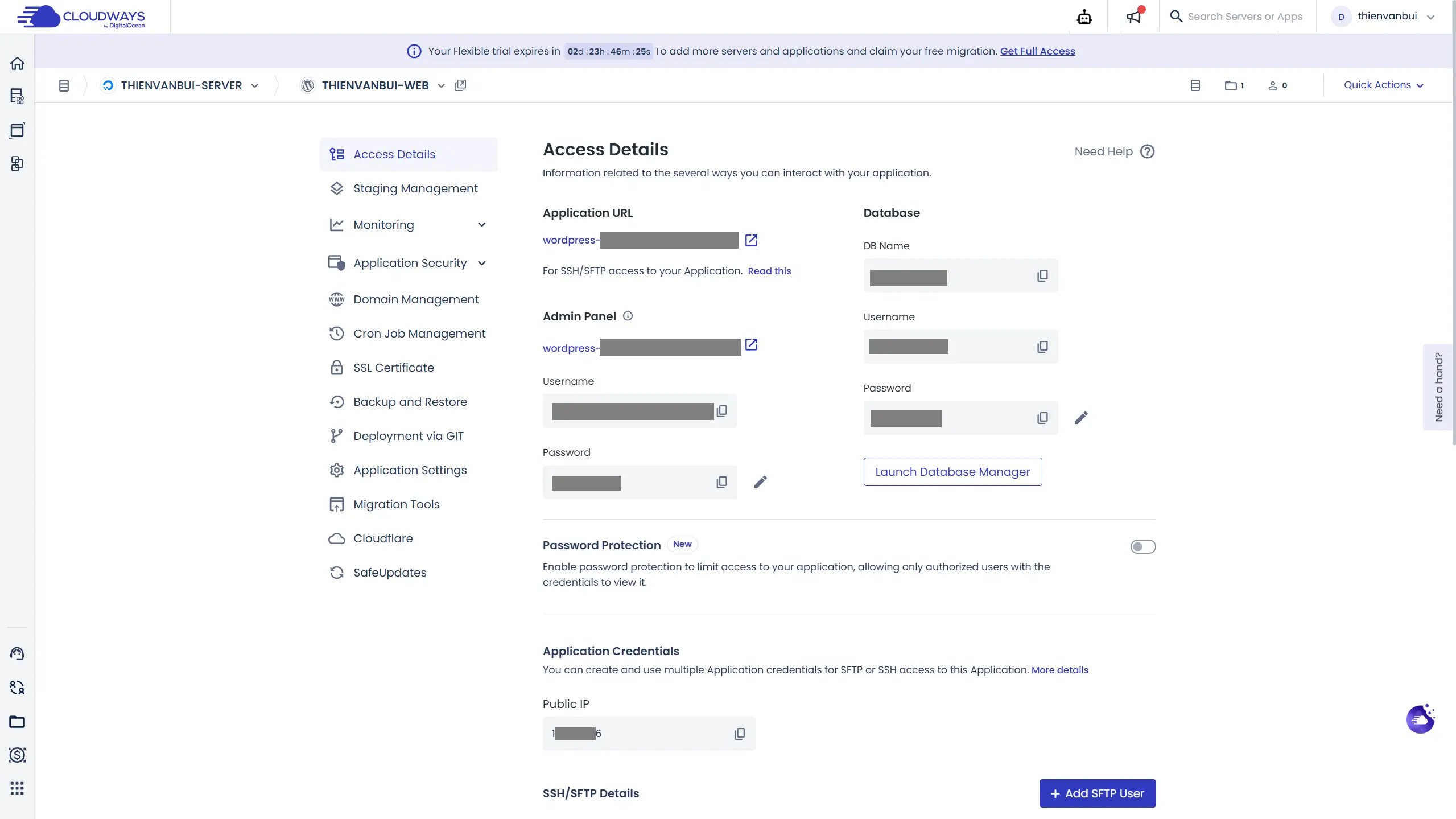Screen dimensions: 1456x819
Task: Open the servers icon in left sidebar
Action: pos(17,96)
